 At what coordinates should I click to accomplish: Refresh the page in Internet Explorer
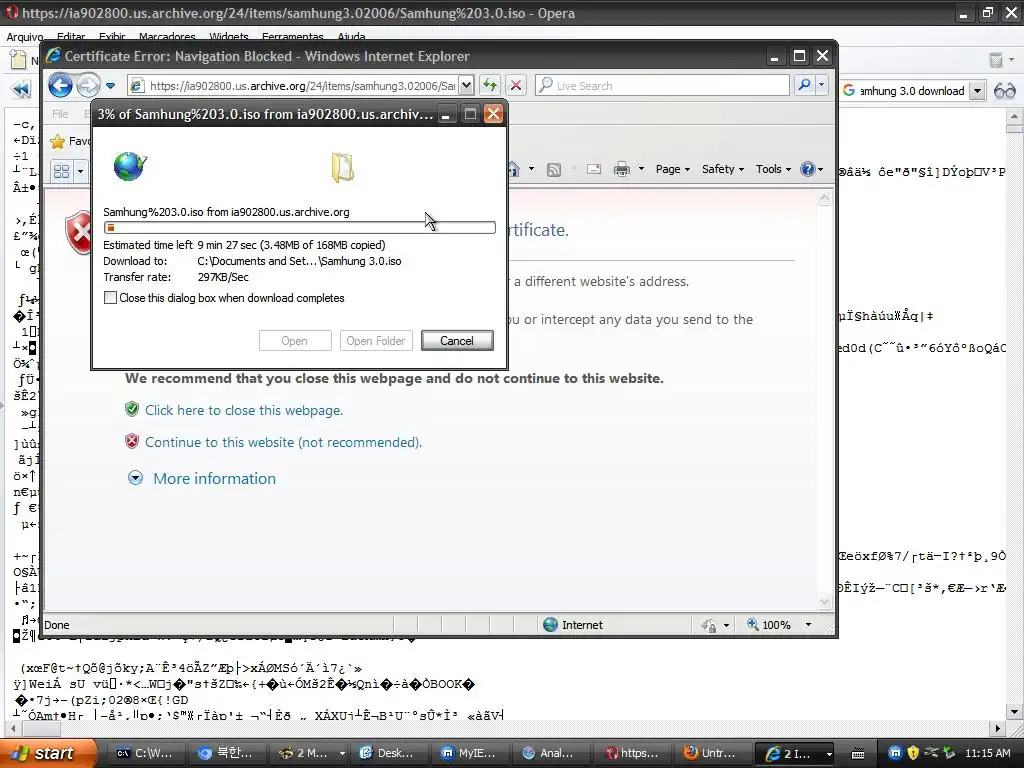click(489, 85)
